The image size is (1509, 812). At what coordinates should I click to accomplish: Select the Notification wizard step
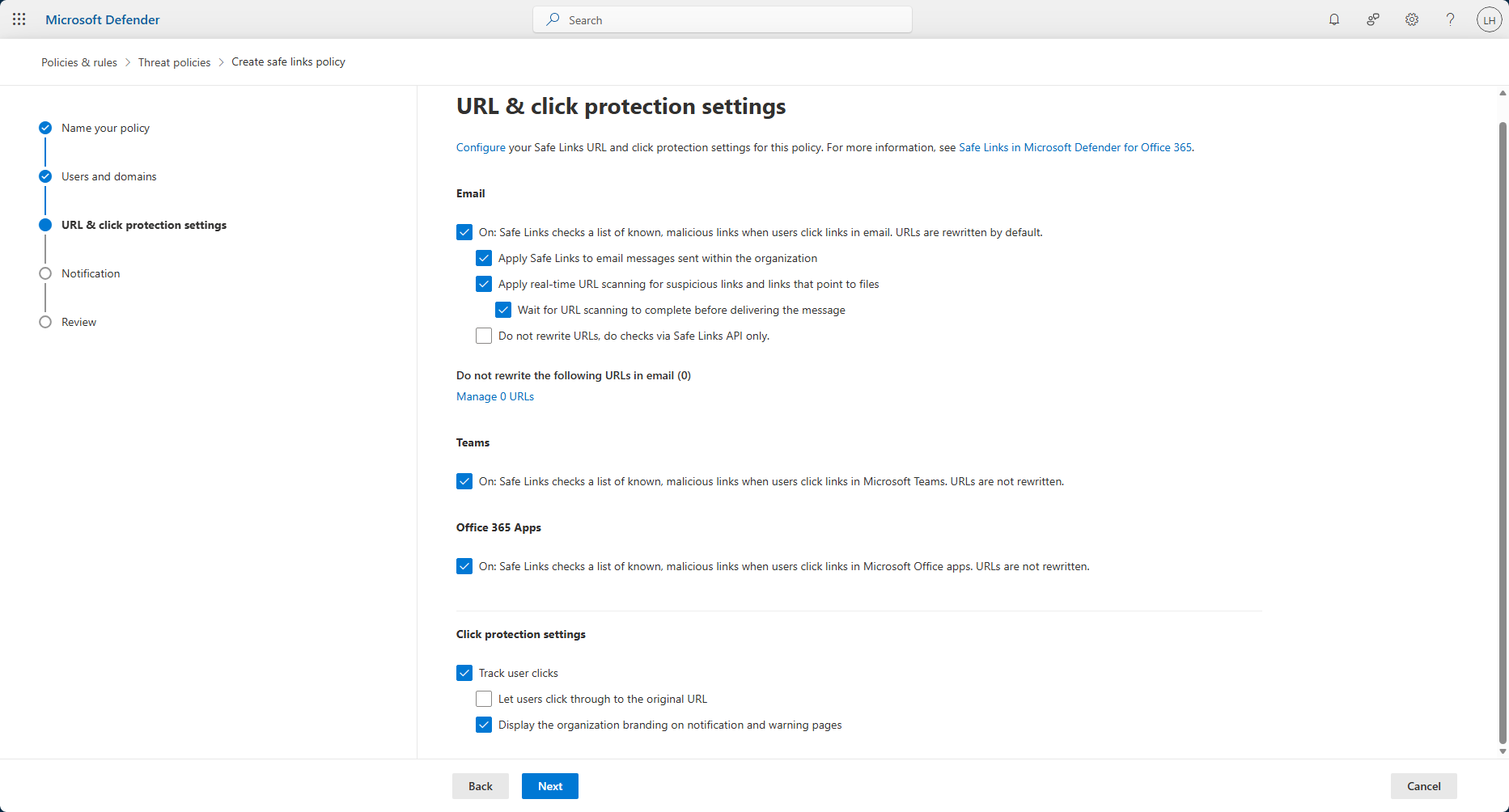(x=91, y=273)
